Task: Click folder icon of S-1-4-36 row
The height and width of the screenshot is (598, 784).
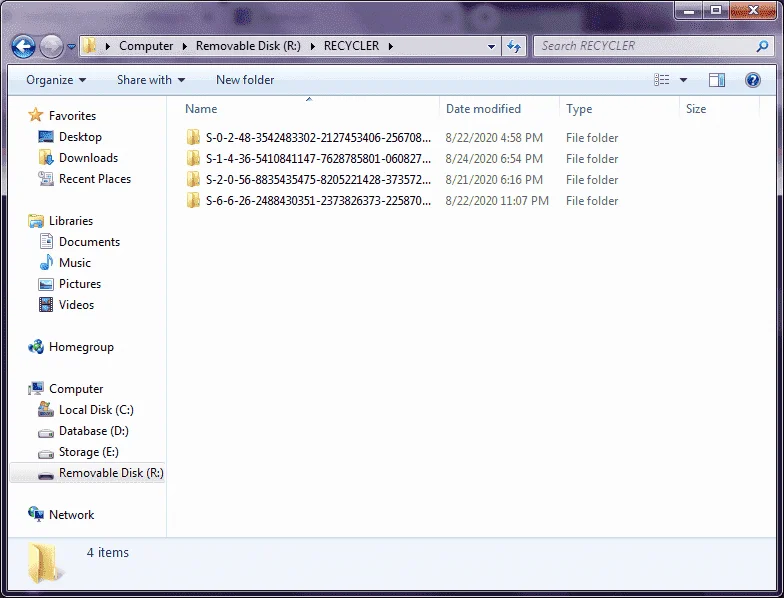Action: coord(193,158)
